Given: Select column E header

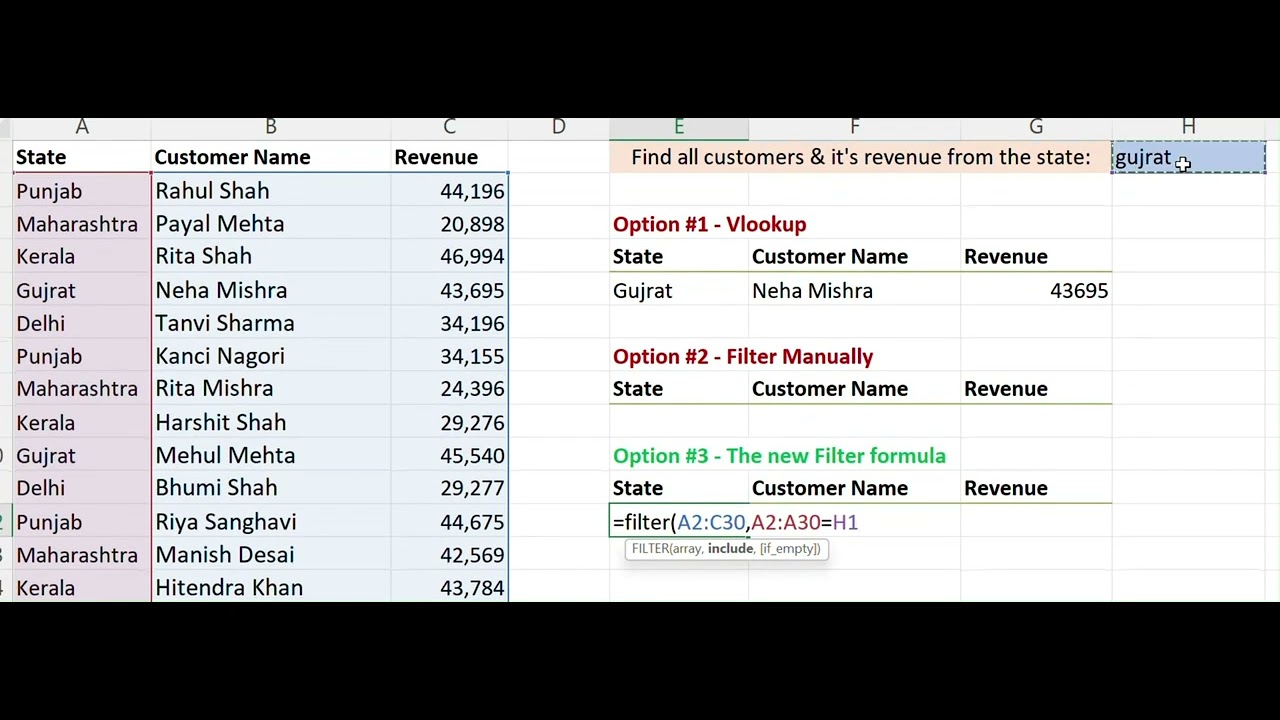Looking at the screenshot, I should point(679,128).
